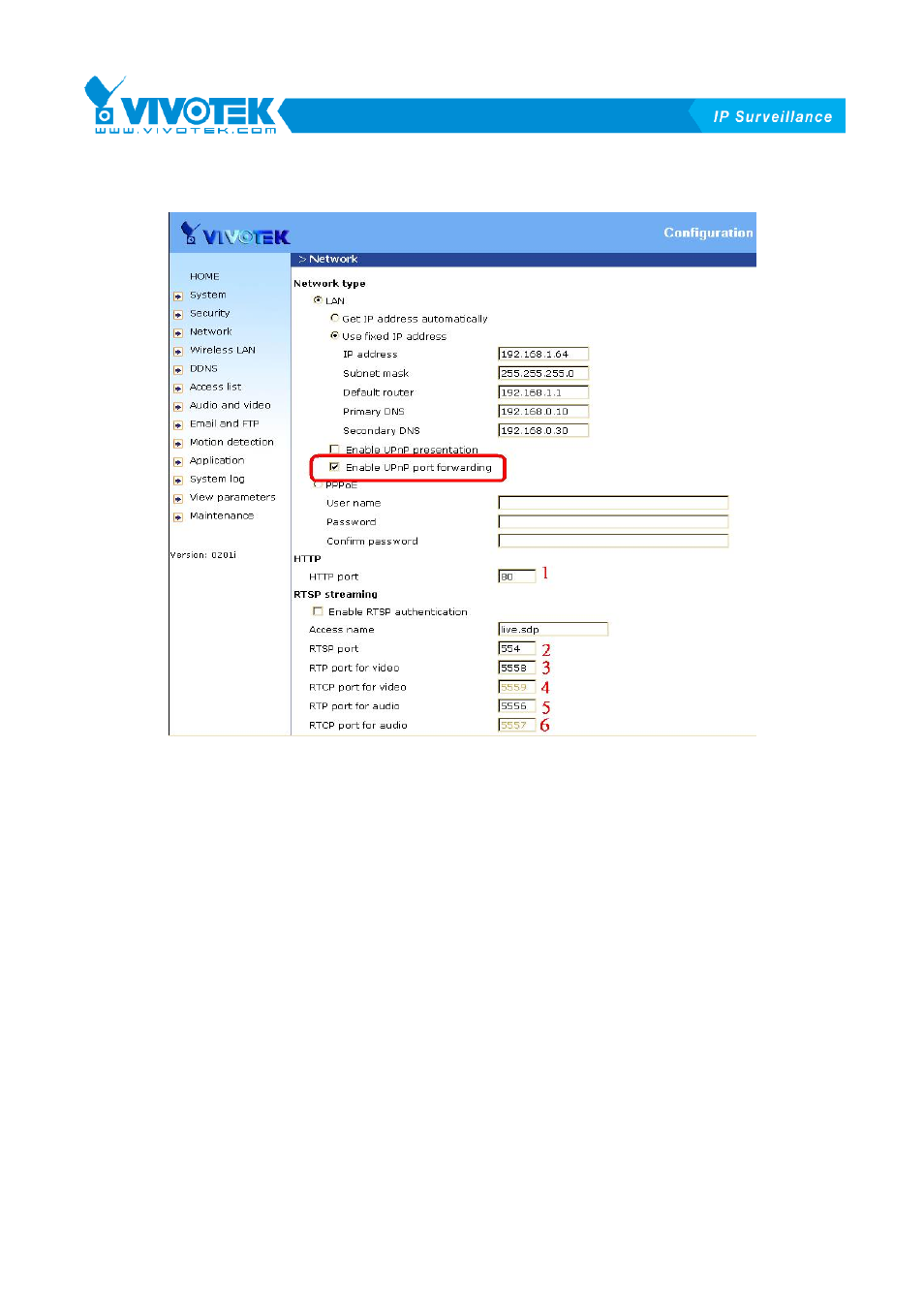Click the arrow icon beside System log
The image size is (924, 1308).
[x=178, y=481]
